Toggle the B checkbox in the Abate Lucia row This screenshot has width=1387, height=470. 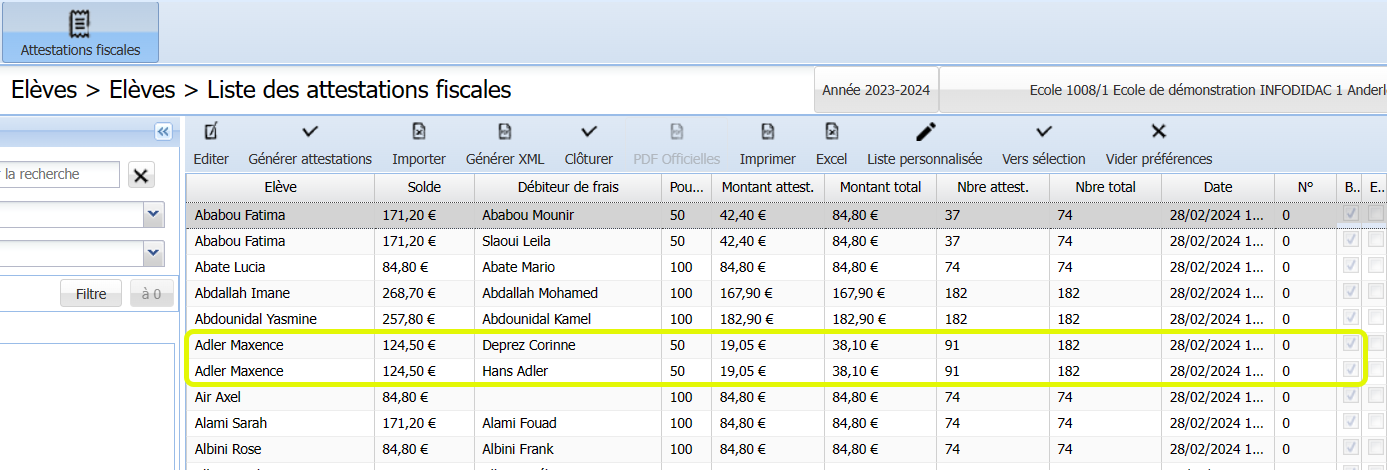[1351, 267]
